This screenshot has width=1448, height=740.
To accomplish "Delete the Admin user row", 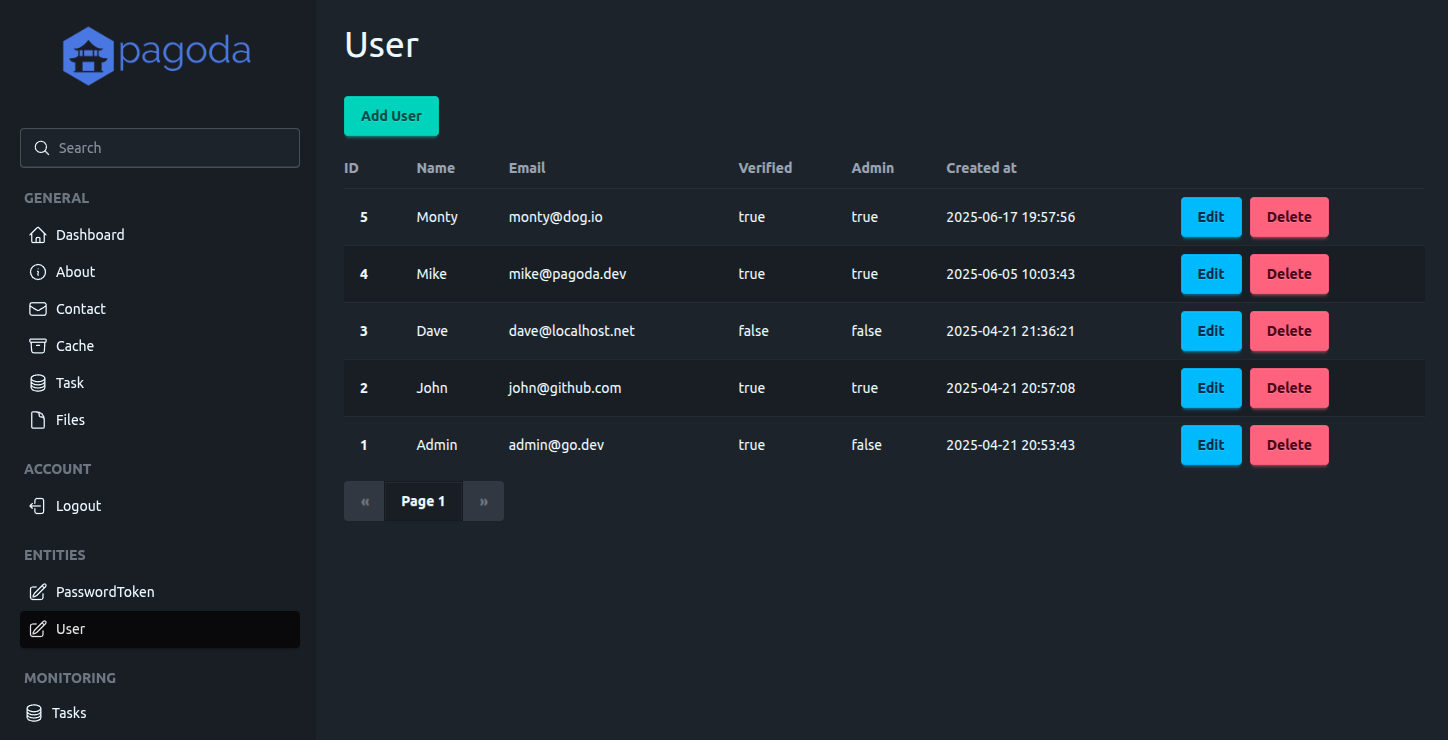I will tap(1288, 445).
